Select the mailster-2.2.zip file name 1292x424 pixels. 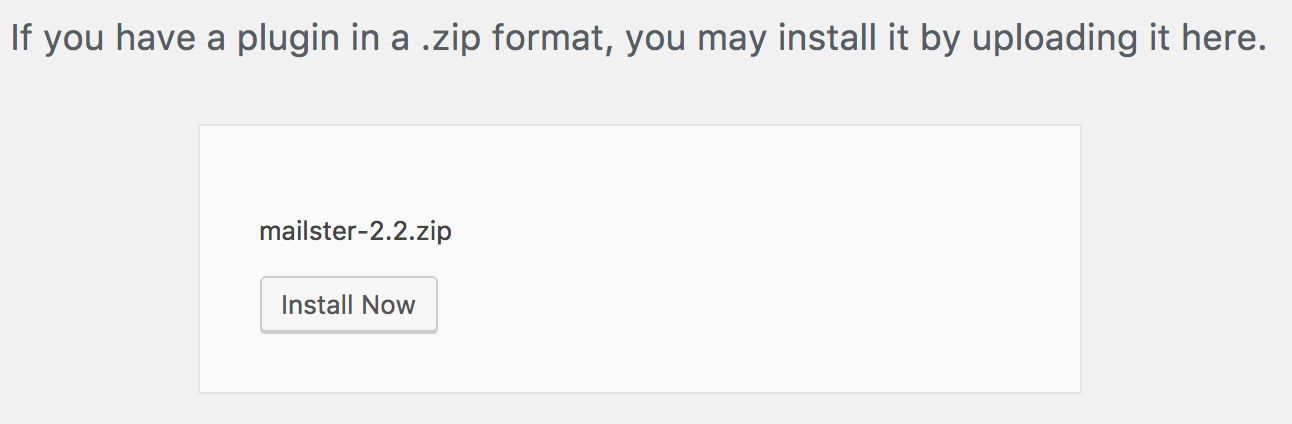pyautogui.click(x=355, y=232)
